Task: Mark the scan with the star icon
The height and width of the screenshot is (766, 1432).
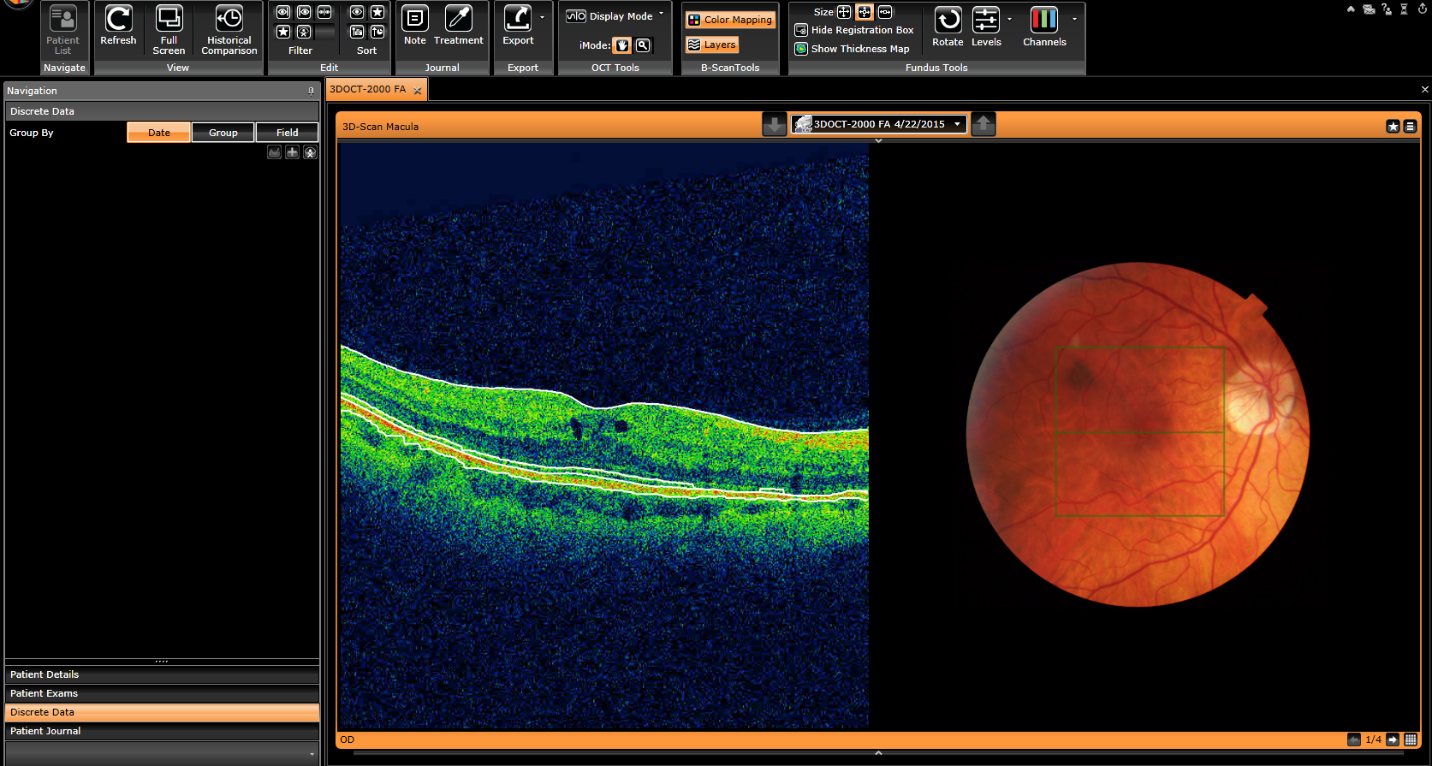Action: pos(1393,126)
